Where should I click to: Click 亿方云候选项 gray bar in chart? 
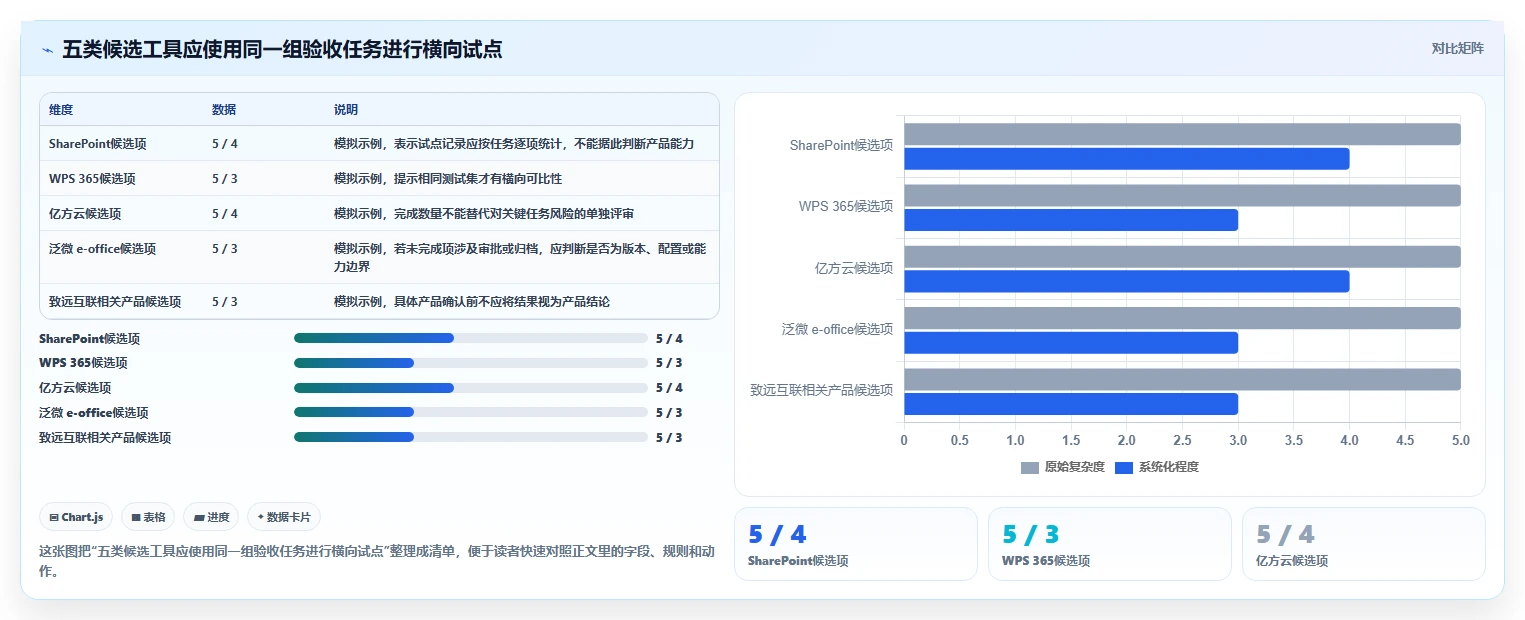(1183, 257)
